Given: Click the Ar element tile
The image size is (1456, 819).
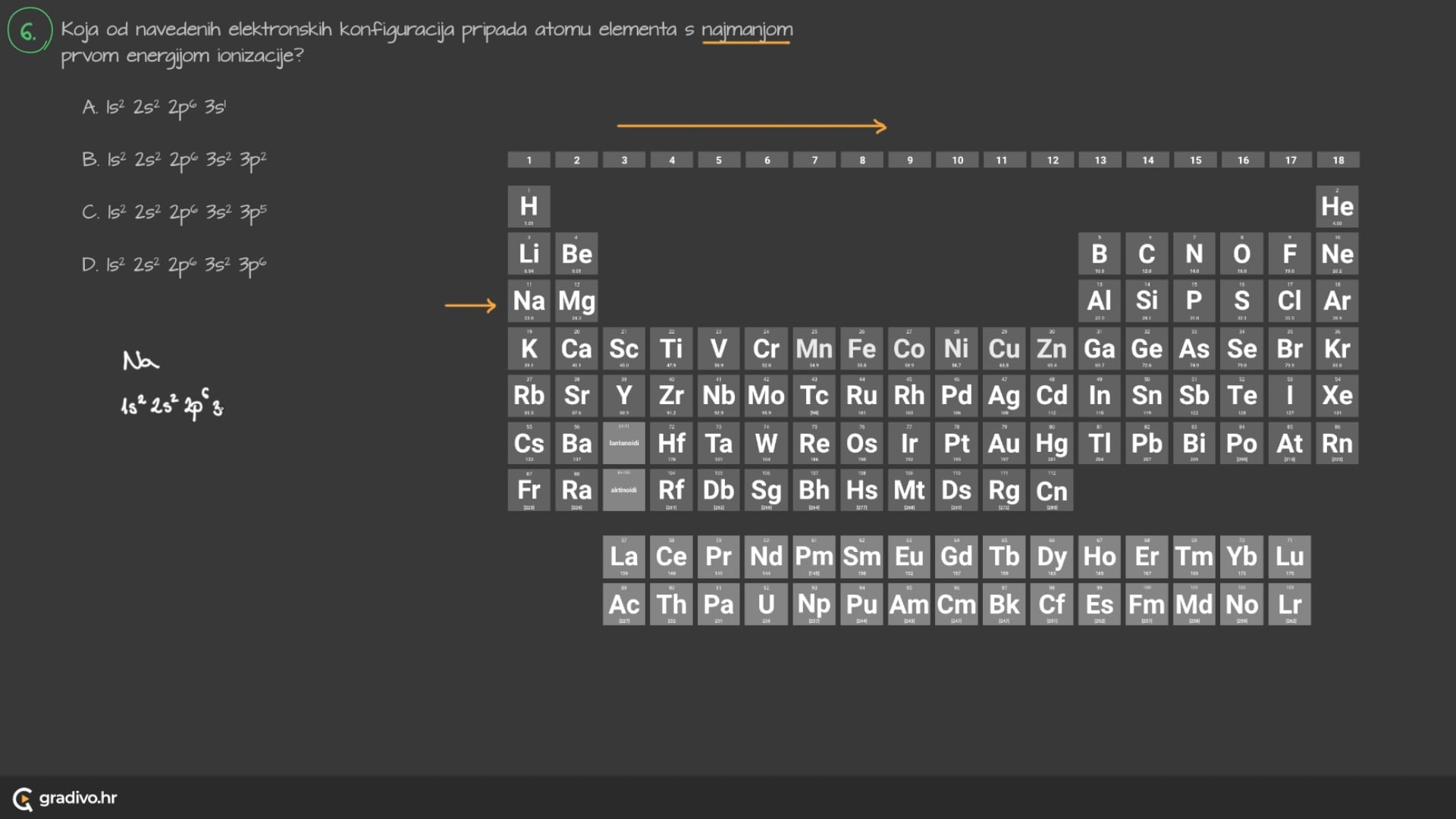Looking at the screenshot, I should tap(1337, 301).
